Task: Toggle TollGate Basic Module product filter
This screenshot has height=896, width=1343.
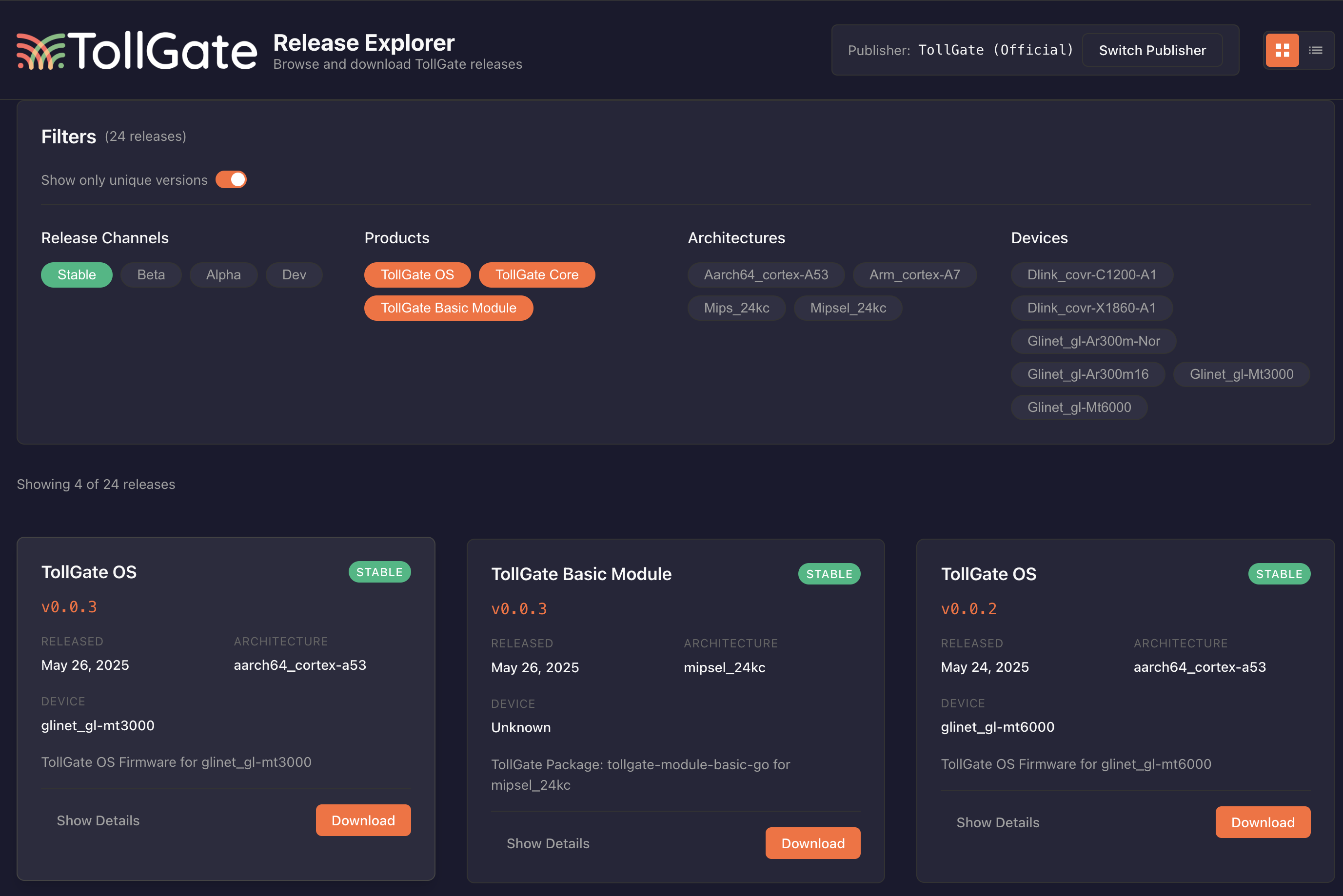Action: tap(449, 308)
